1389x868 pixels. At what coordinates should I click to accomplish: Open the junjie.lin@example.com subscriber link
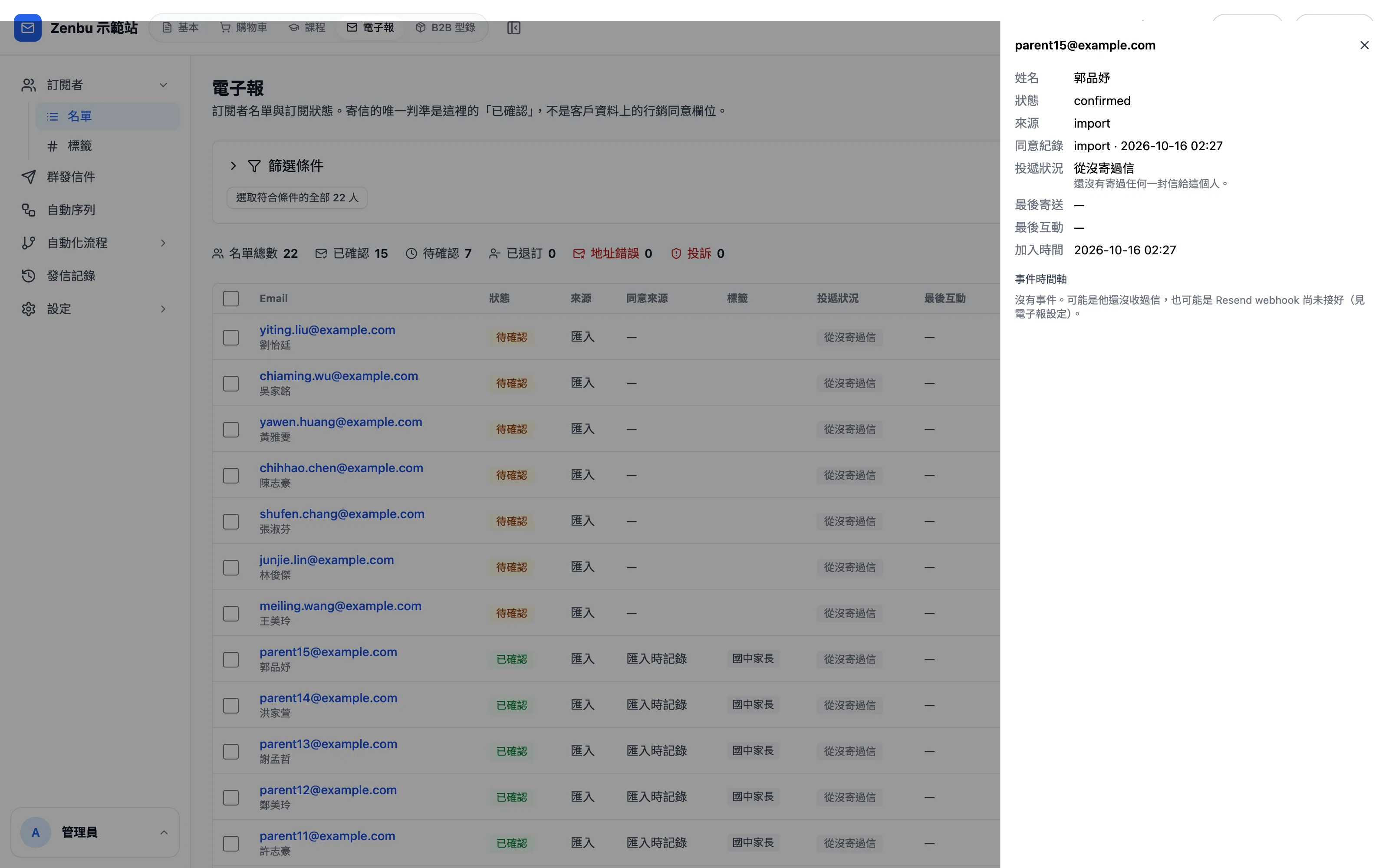coord(326,560)
